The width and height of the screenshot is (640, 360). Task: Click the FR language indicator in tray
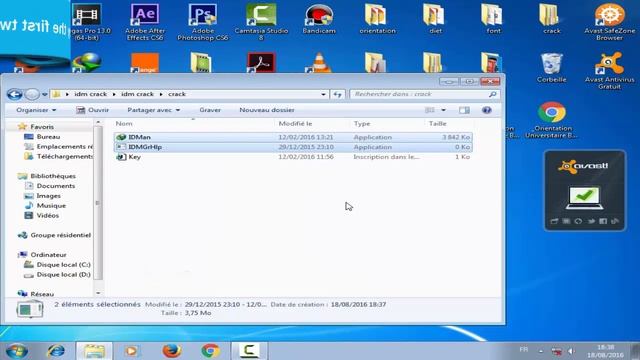pos(524,350)
